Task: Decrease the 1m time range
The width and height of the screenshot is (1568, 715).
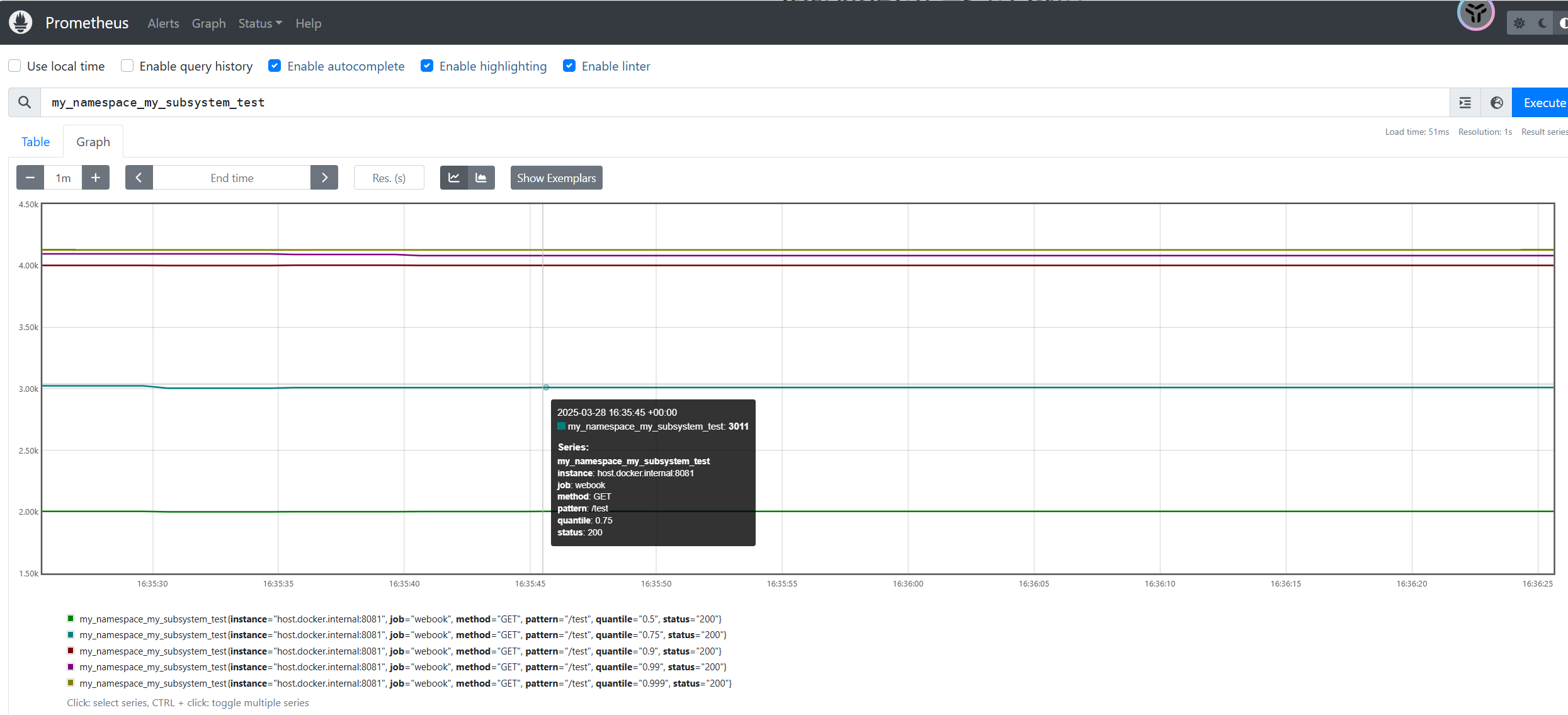Action: (30, 178)
